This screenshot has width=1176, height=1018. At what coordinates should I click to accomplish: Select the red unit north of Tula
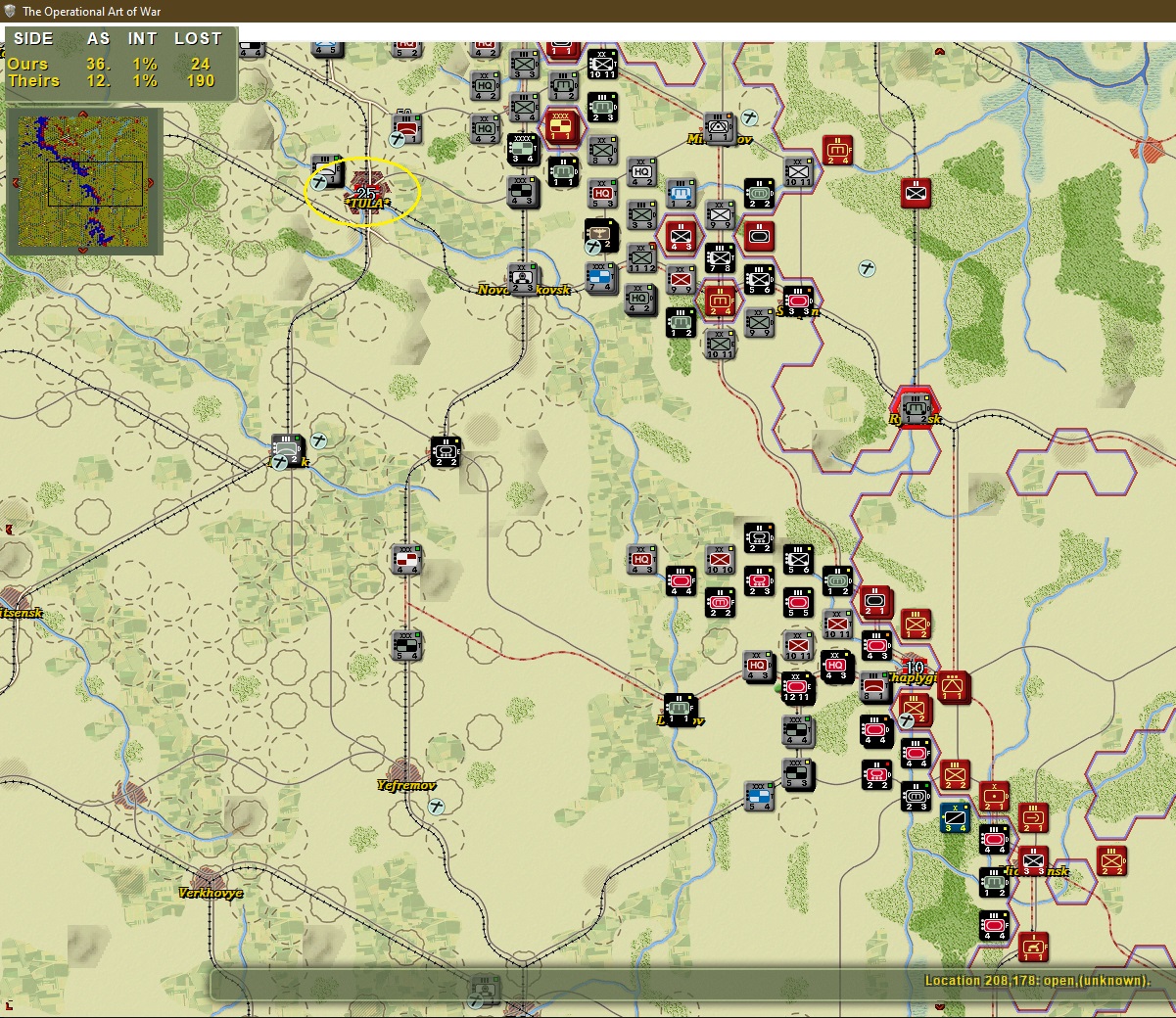(x=405, y=128)
